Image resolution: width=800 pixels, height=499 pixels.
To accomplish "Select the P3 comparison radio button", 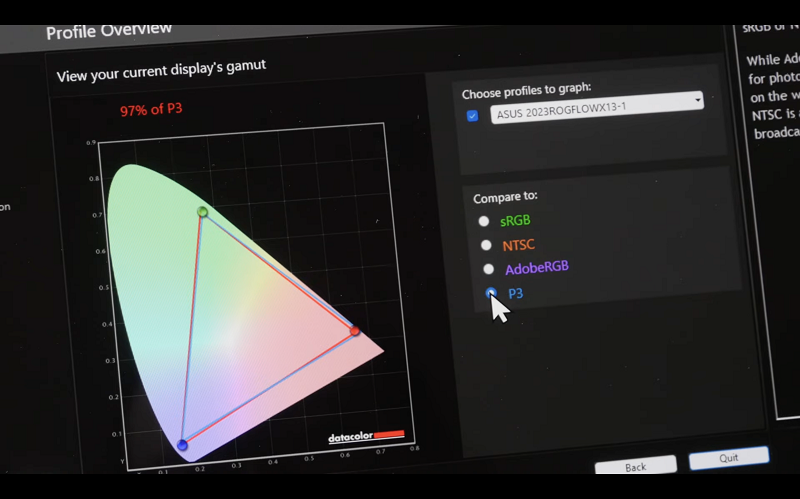I will point(491,293).
